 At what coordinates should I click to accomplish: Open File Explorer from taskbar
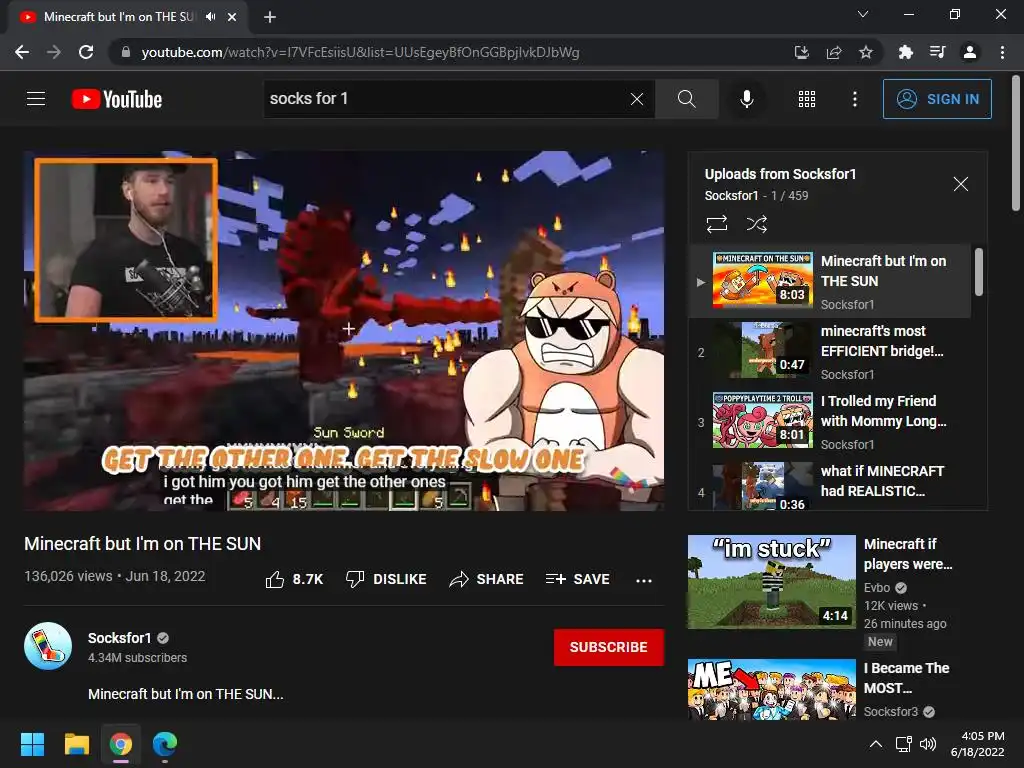(x=76, y=744)
